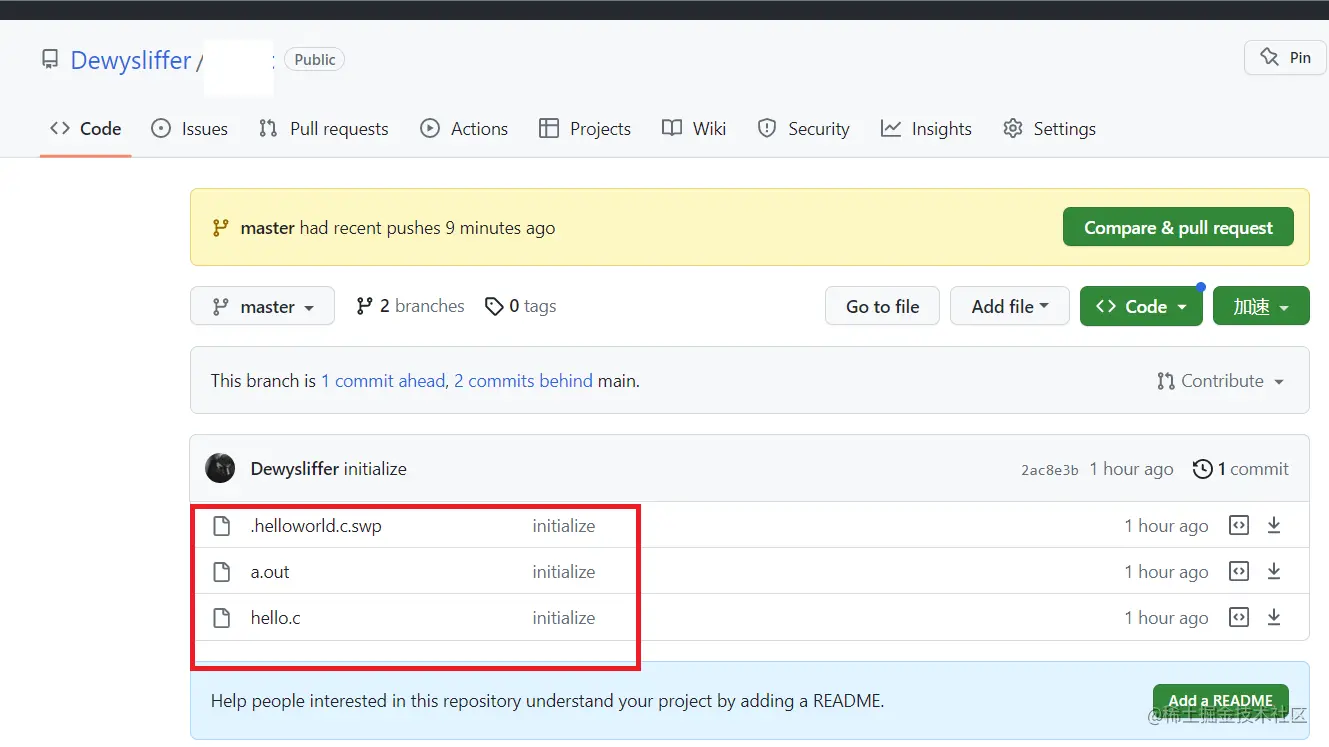Expand the green Code dropdown
This screenshot has height=747, width=1329.
tap(1140, 307)
